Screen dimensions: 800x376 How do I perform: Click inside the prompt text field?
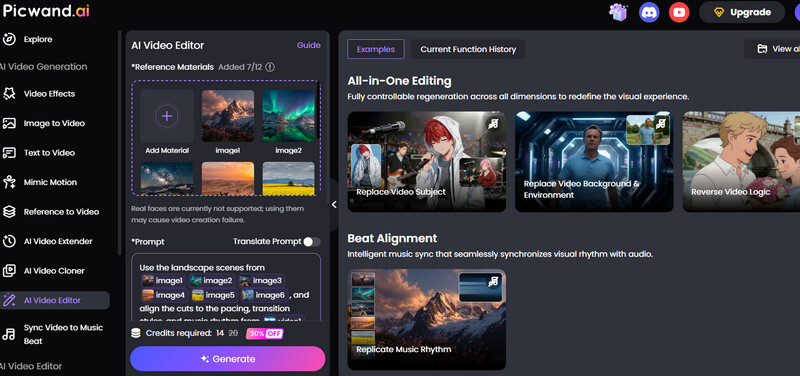[226, 287]
